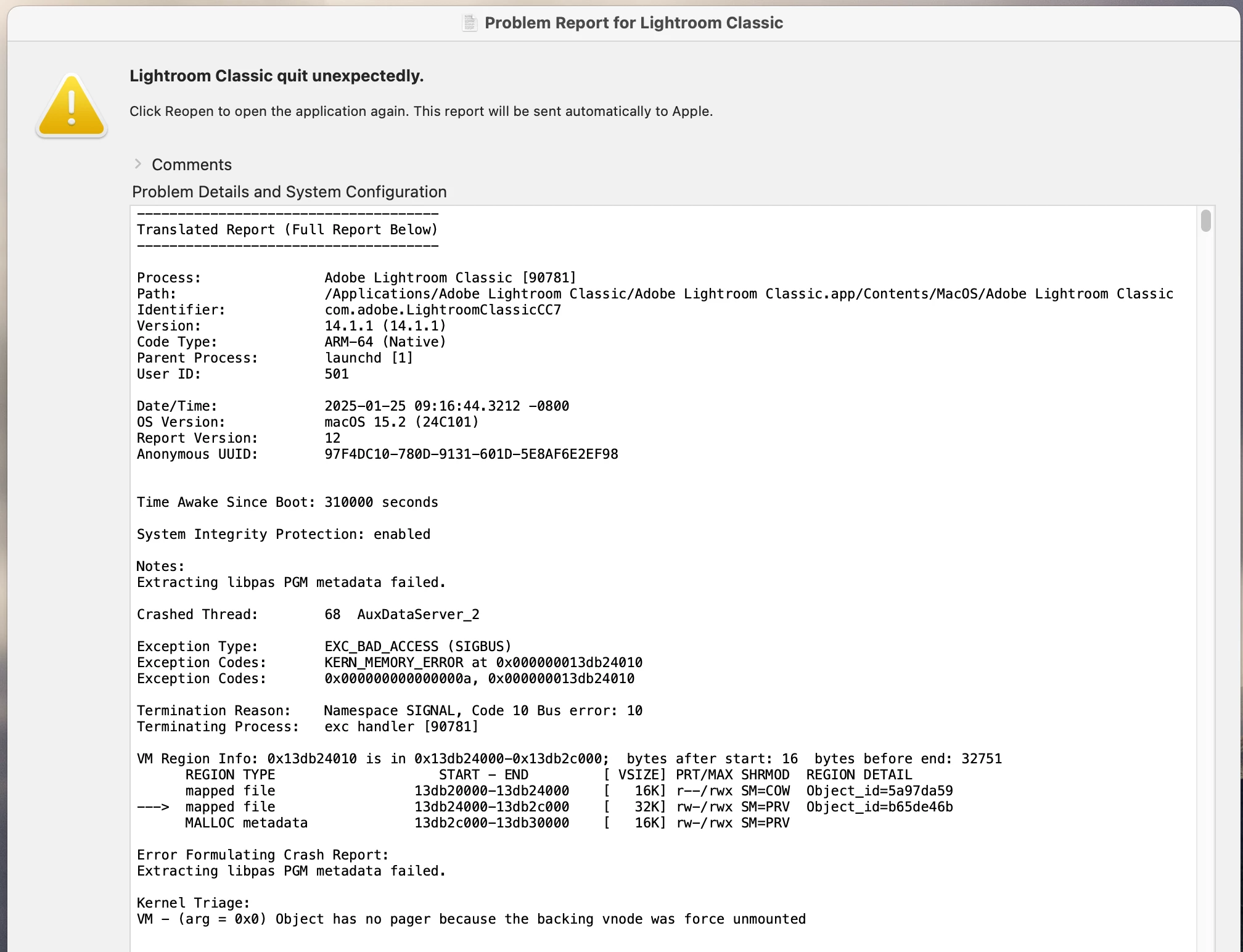Click the Comments section label
The width and height of the screenshot is (1243, 952).
coord(191,165)
